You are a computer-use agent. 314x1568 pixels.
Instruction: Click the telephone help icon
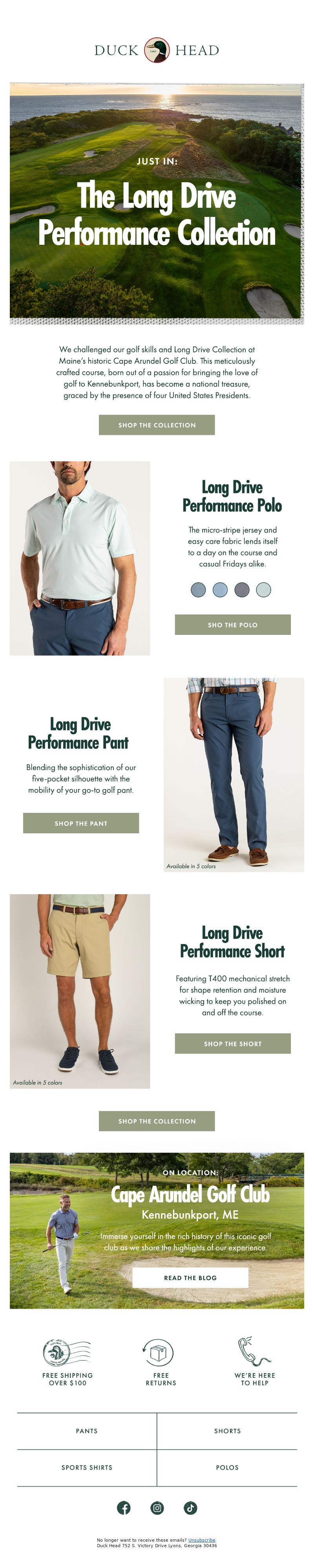pyautogui.click(x=254, y=1351)
